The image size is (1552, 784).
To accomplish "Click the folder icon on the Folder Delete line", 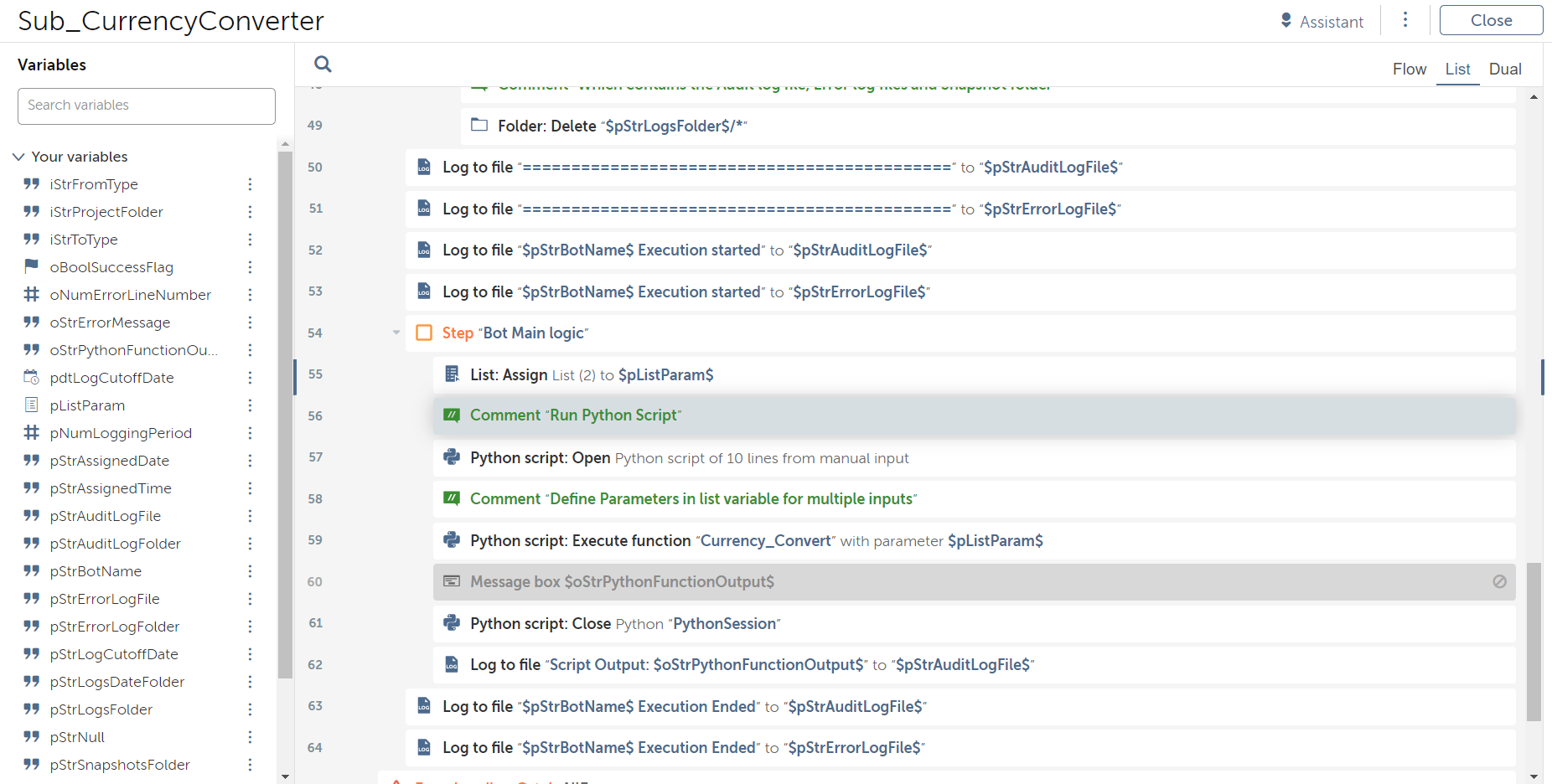I will (479, 126).
